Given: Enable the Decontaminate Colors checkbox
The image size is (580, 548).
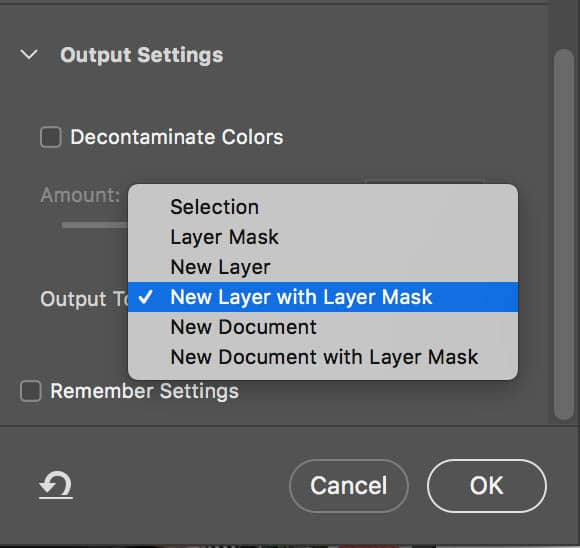Looking at the screenshot, I should (51, 137).
